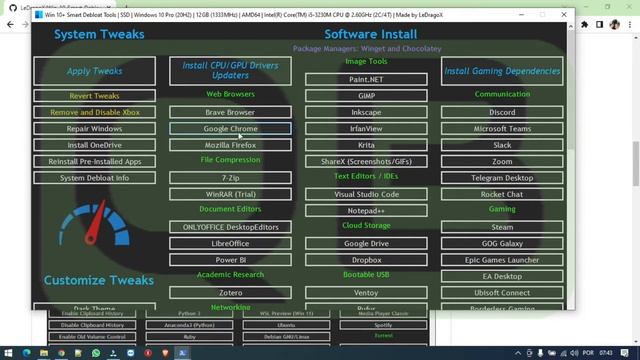Image resolution: width=640 pixels, height=360 pixels.
Task: Install Google Drive
Action: [x=366, y=243]
